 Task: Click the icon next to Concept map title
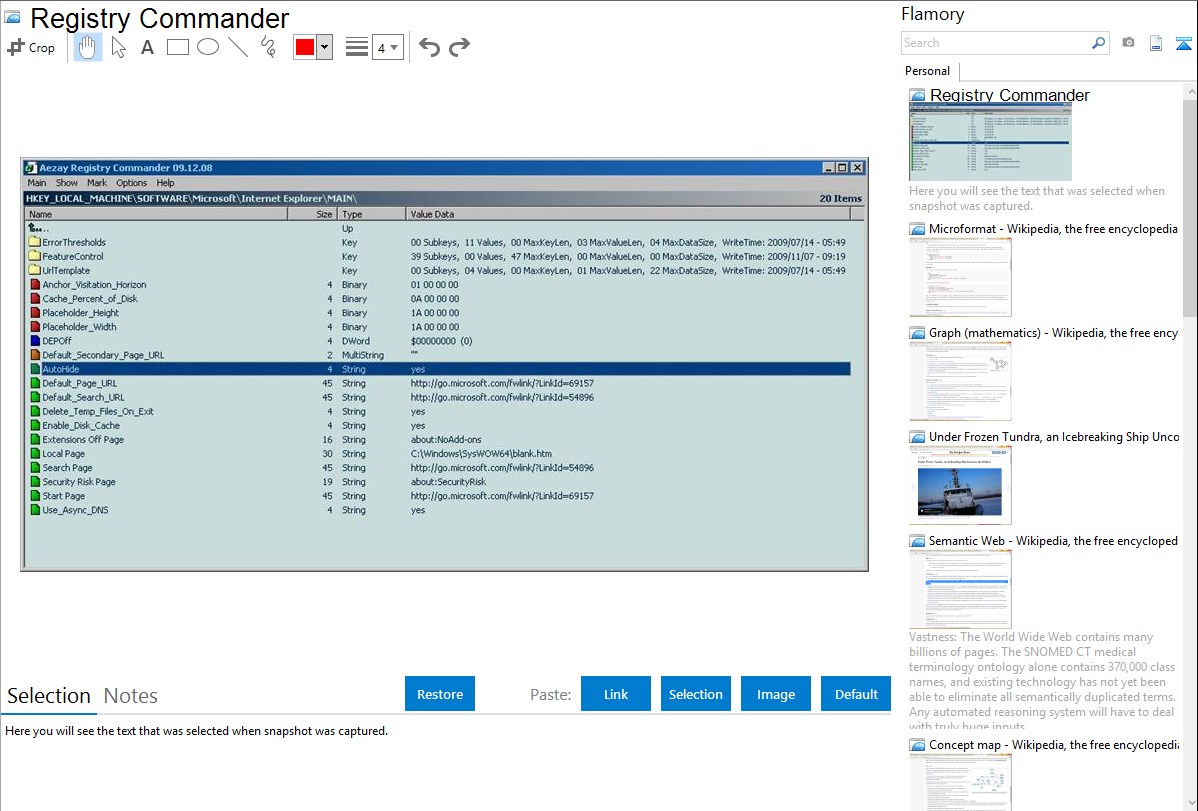click(917, 745)
